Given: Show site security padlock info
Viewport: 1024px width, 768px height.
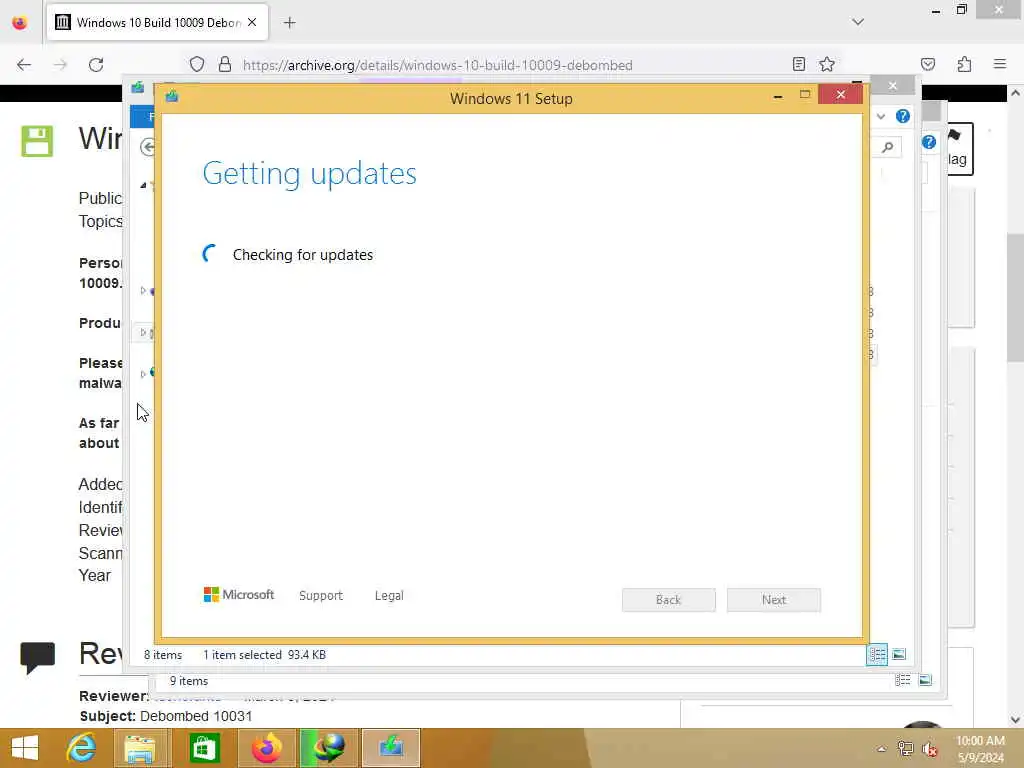Looking at the screenshot, I should pyautogui.click(x=225, y=65).
